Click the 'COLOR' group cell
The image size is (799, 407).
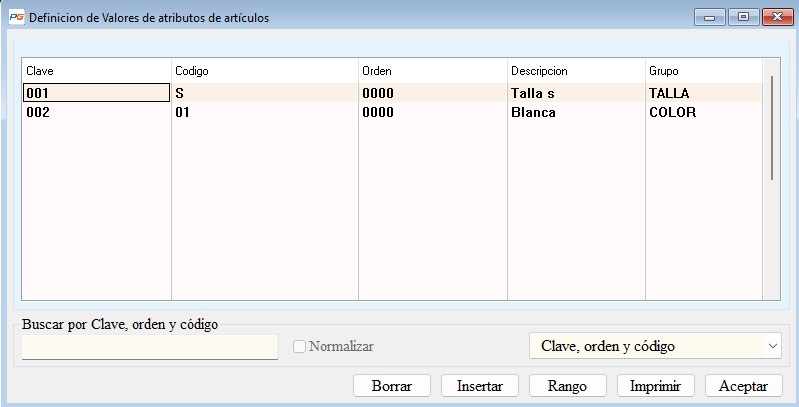pyautogui.click(x=704, y=112)
